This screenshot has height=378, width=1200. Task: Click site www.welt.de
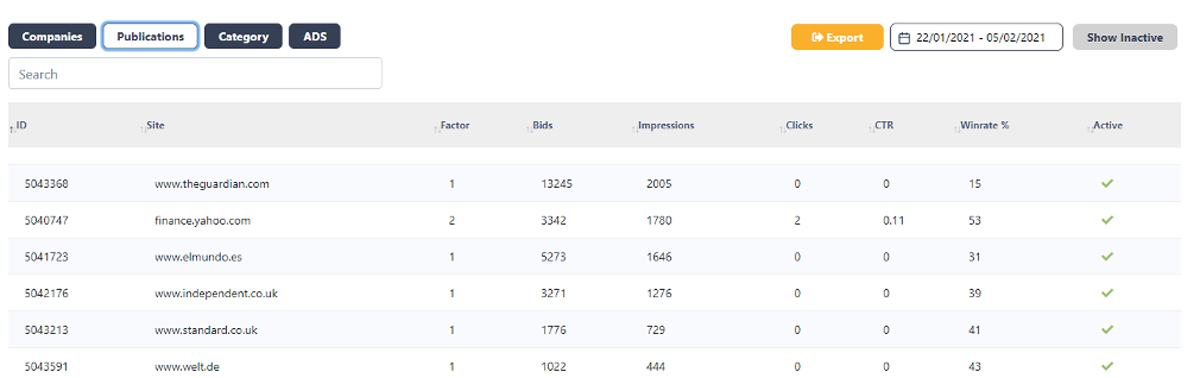click(x=187, y=367)
